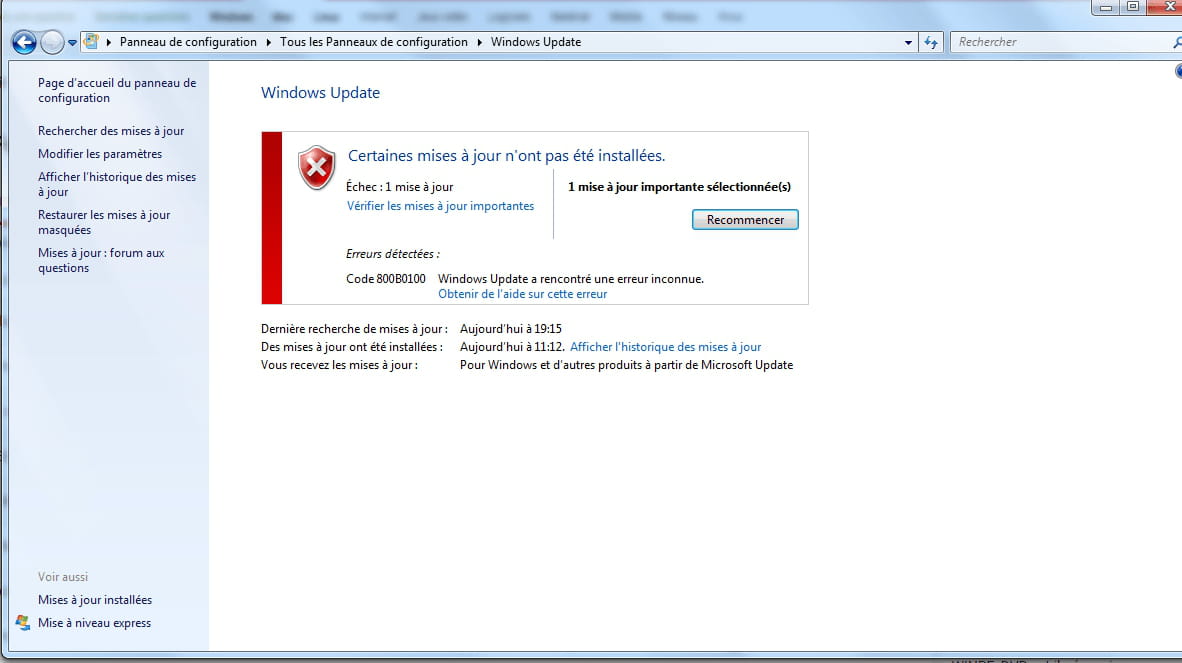Minimize the Windows Update window

click(x=1106, y=8)
